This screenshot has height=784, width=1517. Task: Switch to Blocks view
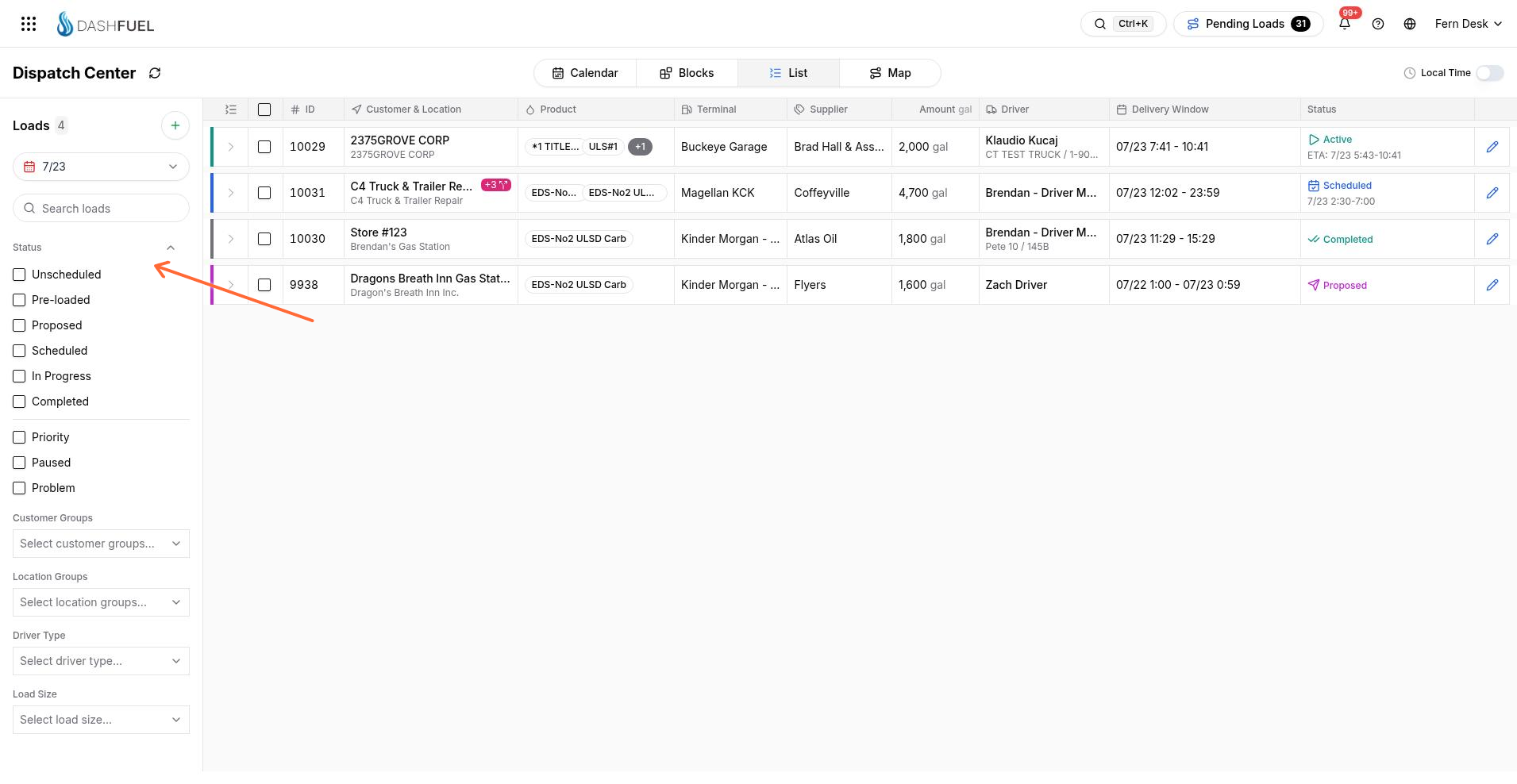point(687,73)
